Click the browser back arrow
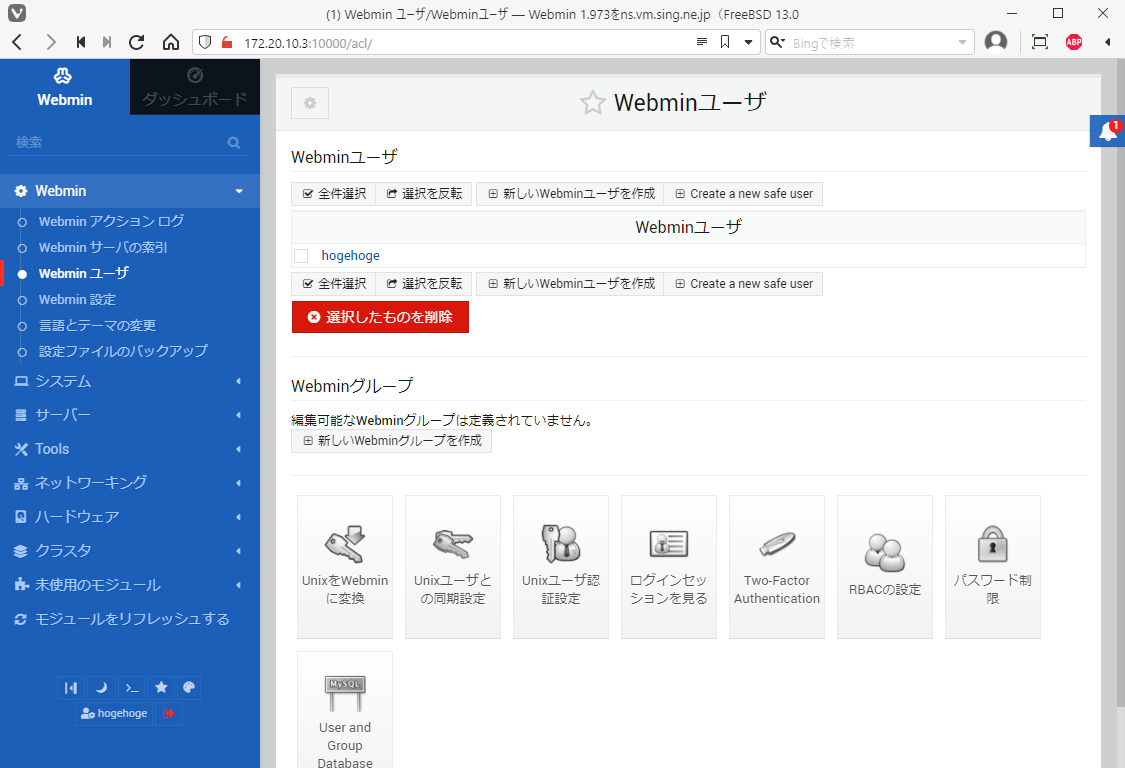The image size is (1125, 768). click(18, 42)
